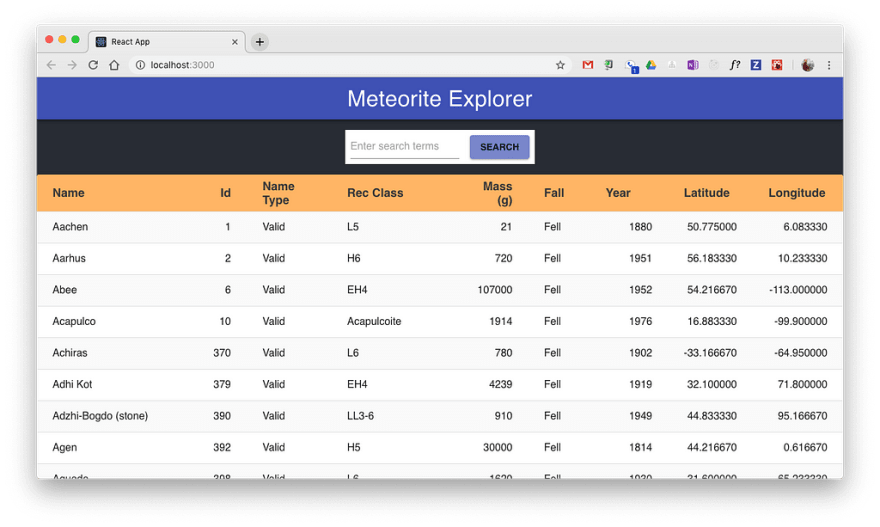Click the H6 rec class cell
Viewport: 880px width, 527px height.
tap(354, 258)
